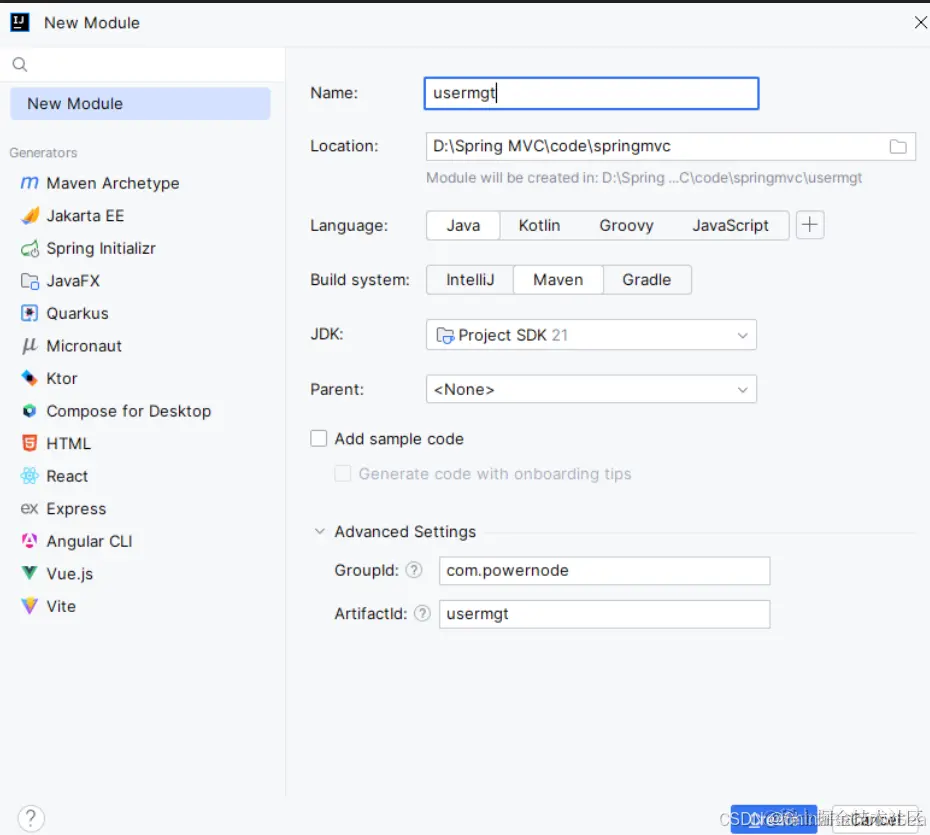Edit the GroupId text field

(604, 571)
